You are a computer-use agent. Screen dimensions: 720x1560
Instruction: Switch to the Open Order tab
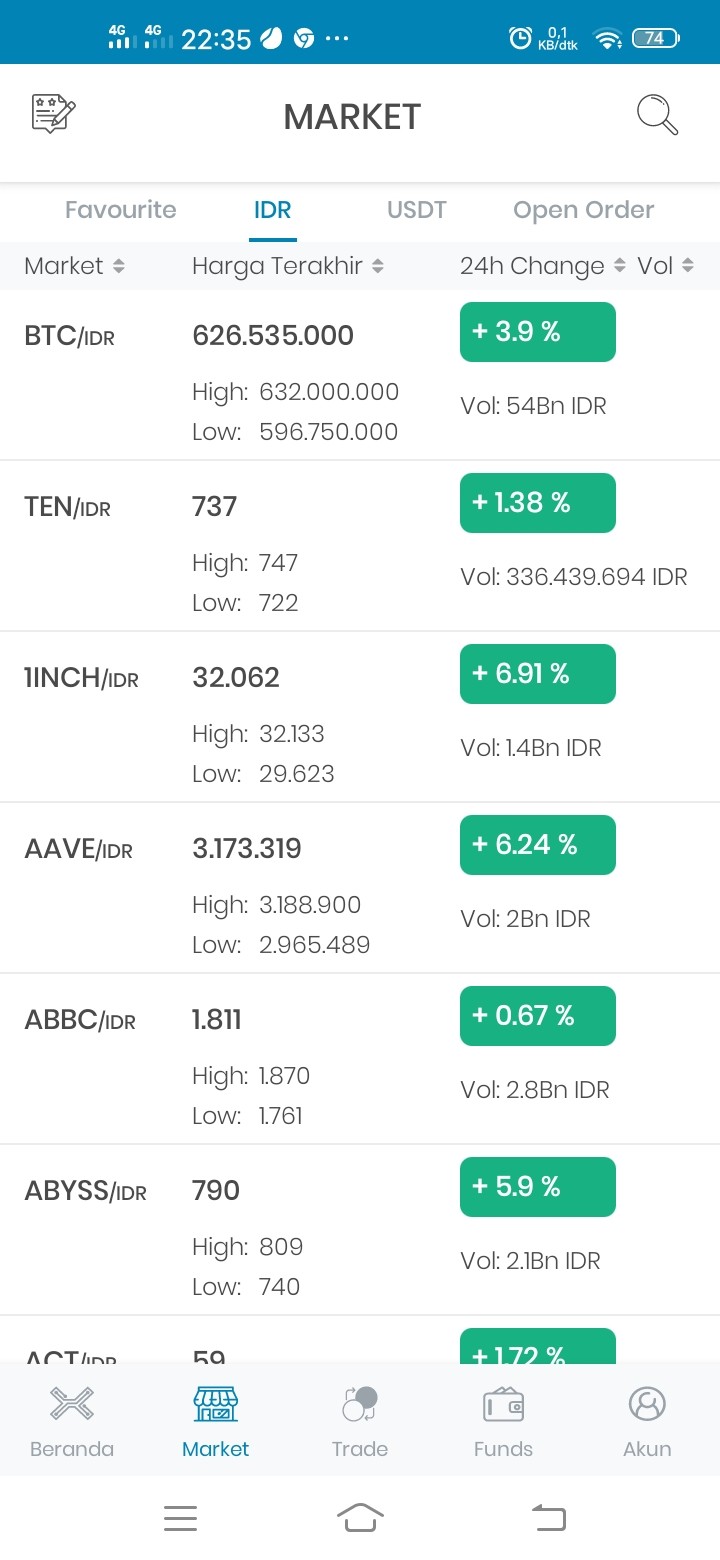(584, 210)
